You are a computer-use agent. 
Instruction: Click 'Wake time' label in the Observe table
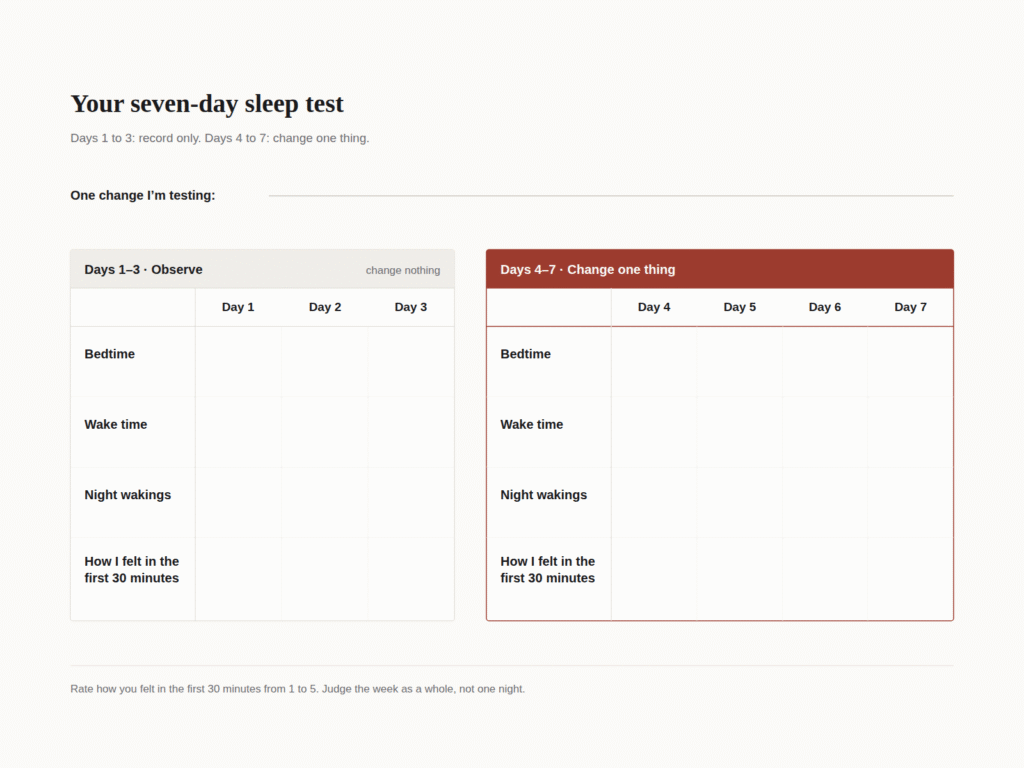click(116, 424)
